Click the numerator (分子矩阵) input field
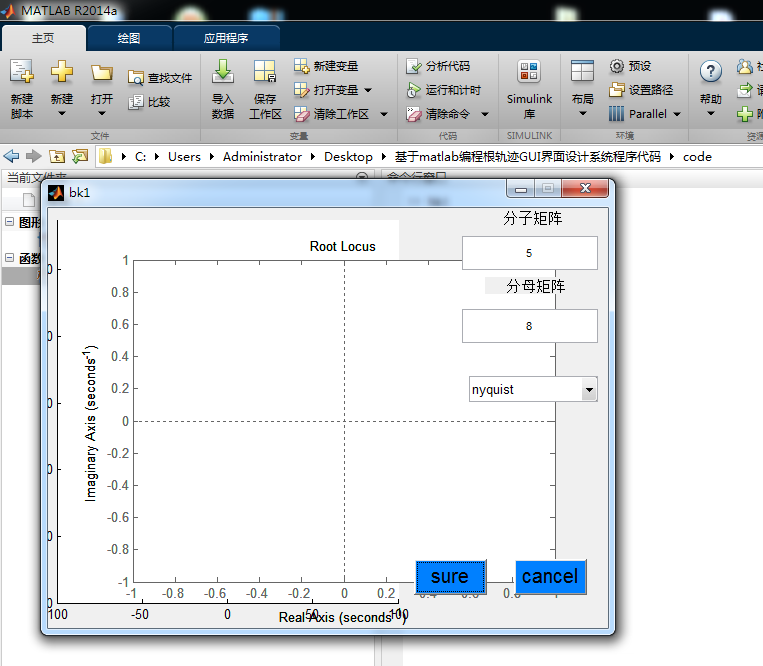Image resolution: width=763 pixels, height=666 pixels. (x=529, y=253)
